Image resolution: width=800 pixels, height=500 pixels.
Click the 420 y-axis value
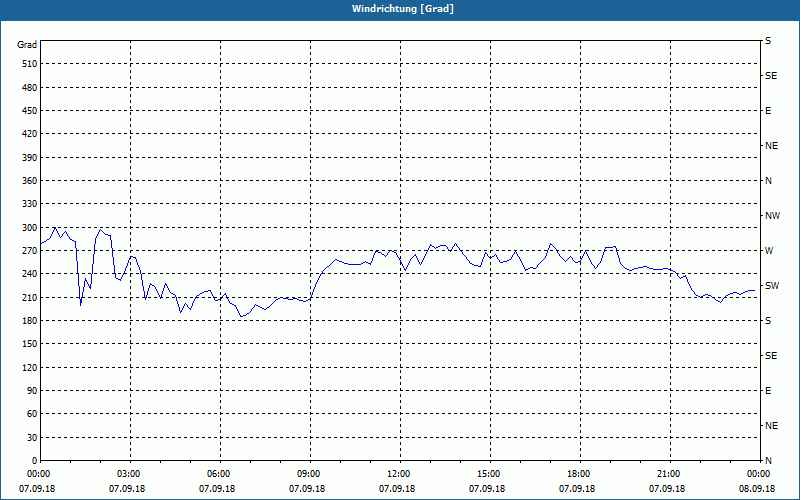click(30, 134)
